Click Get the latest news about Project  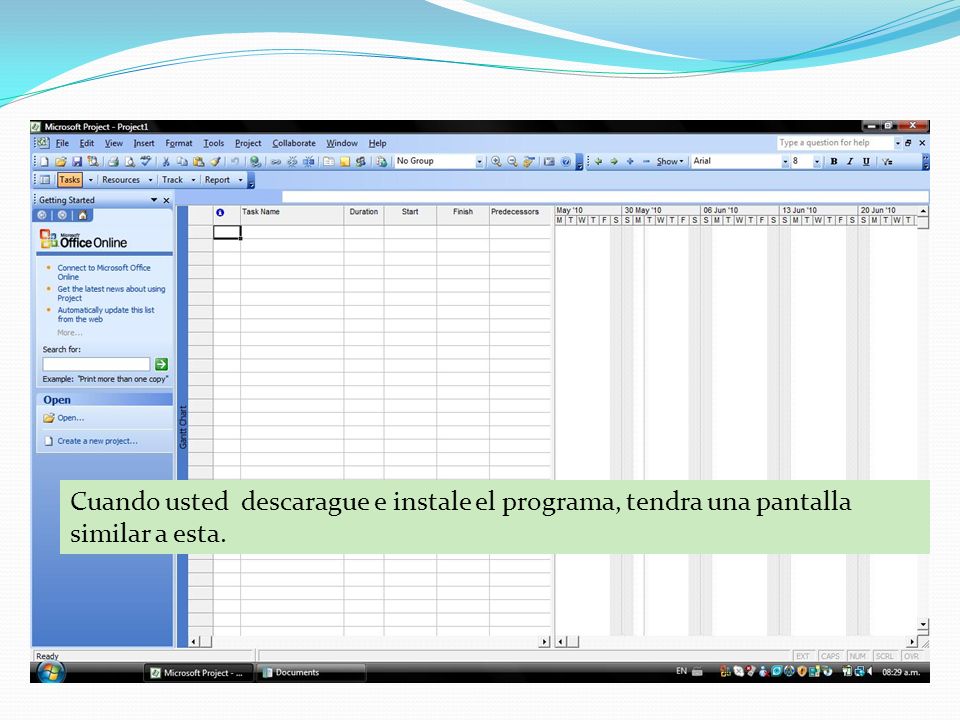[x=111, y=293]
